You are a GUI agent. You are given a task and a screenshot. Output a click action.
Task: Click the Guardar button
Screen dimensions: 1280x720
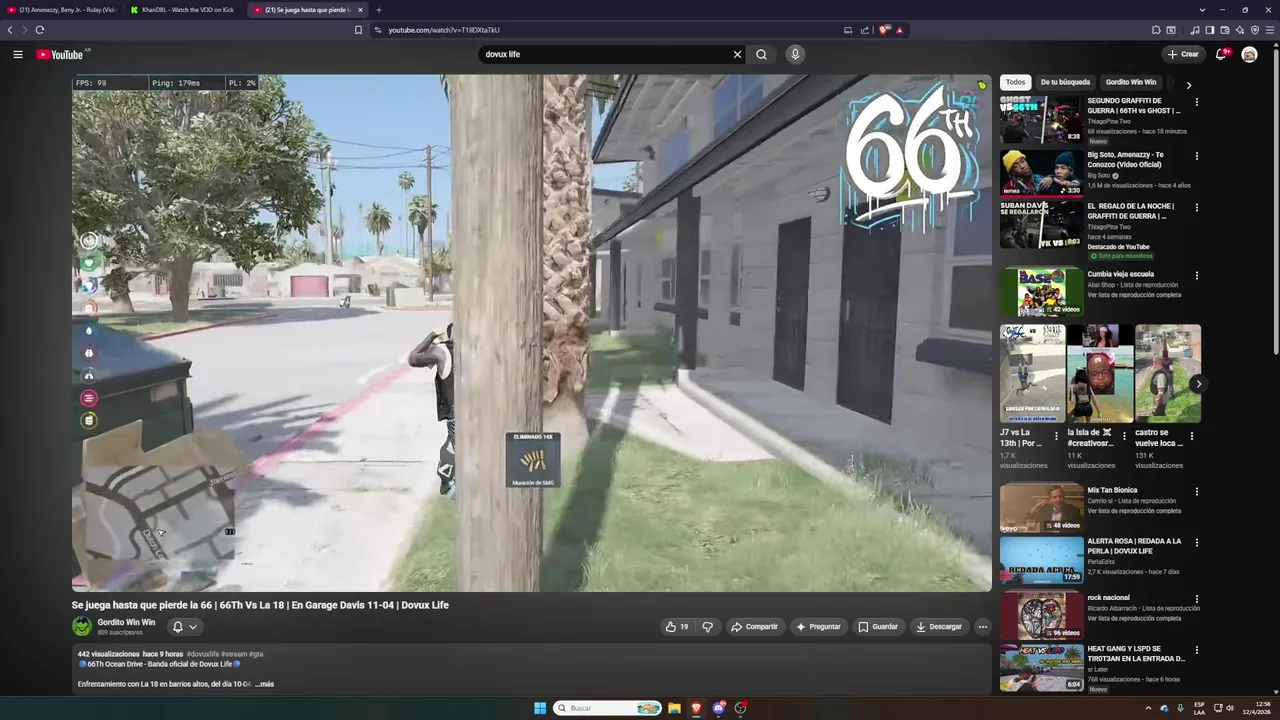click(x=878, y=627)
